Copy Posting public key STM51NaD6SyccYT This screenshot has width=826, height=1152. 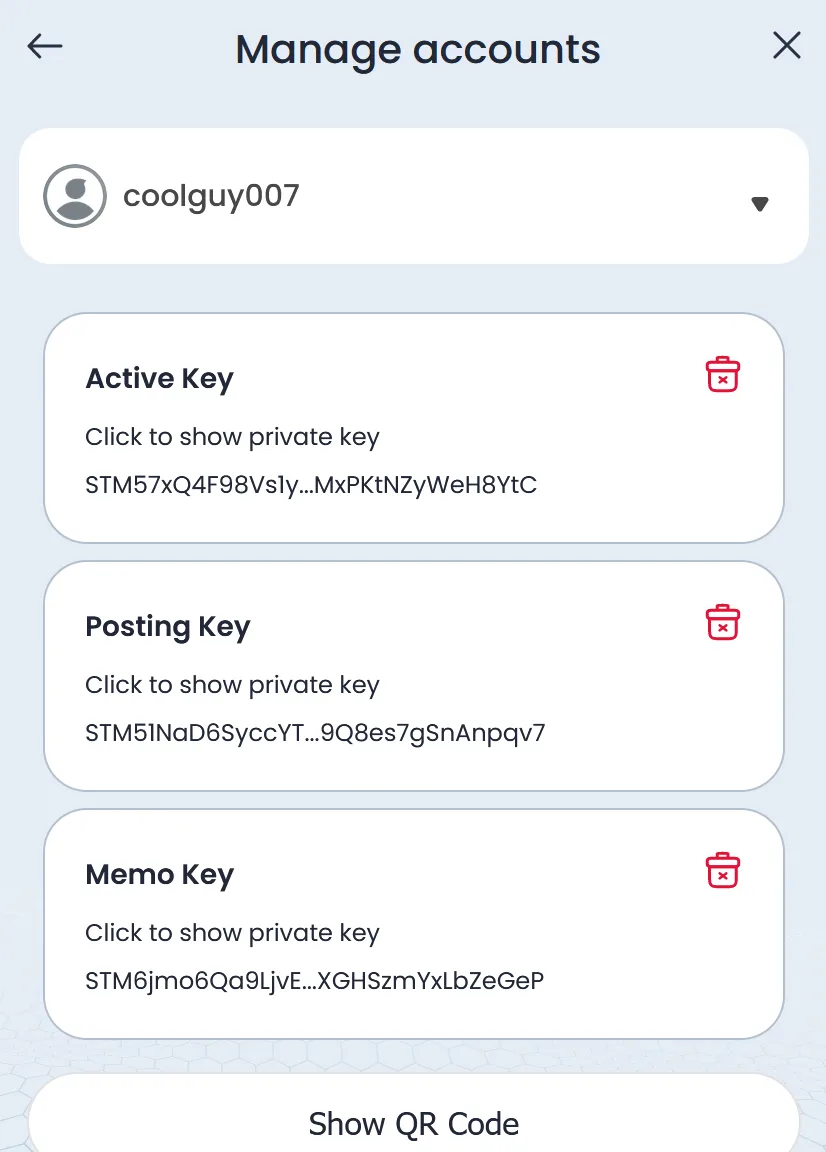tap(315, 733)
